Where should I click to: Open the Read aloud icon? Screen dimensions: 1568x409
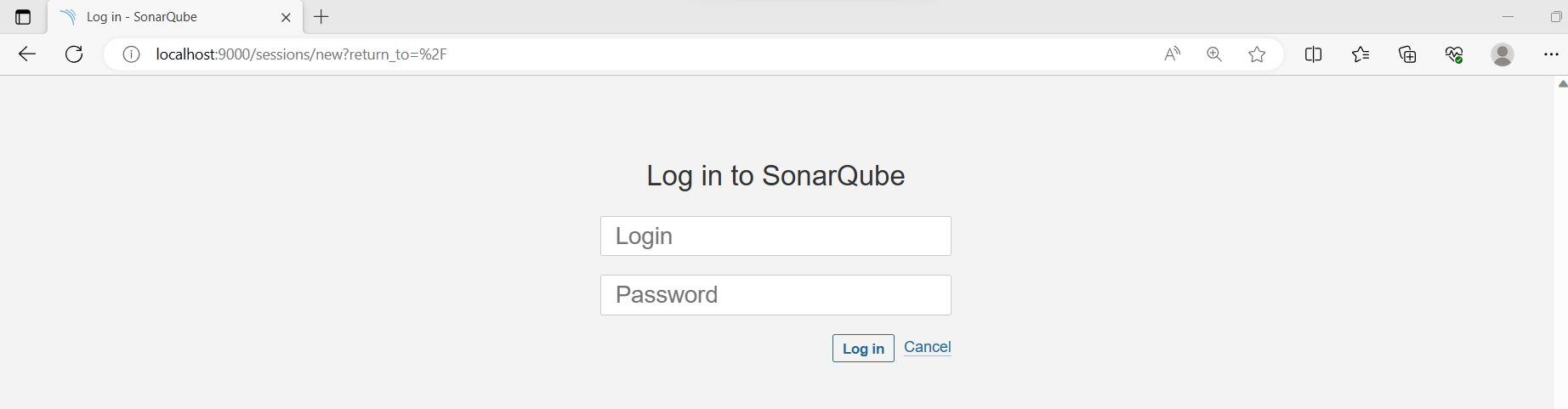click(x=1173, y=54)
